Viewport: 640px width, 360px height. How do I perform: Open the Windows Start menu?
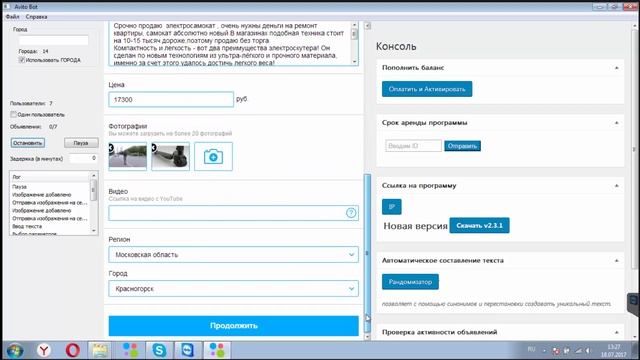(x=15, y=350)
